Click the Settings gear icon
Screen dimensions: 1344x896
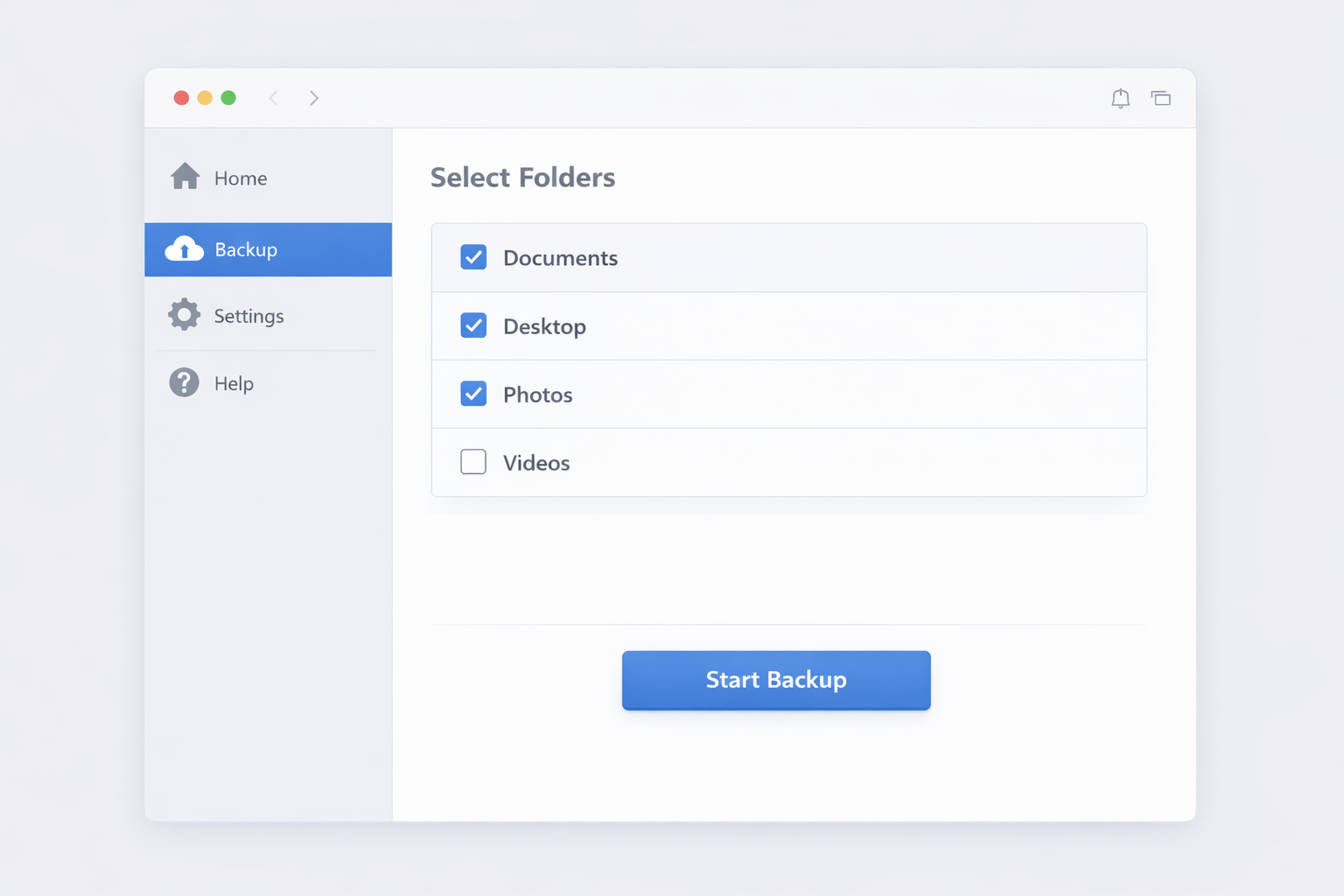click(184, 315)
